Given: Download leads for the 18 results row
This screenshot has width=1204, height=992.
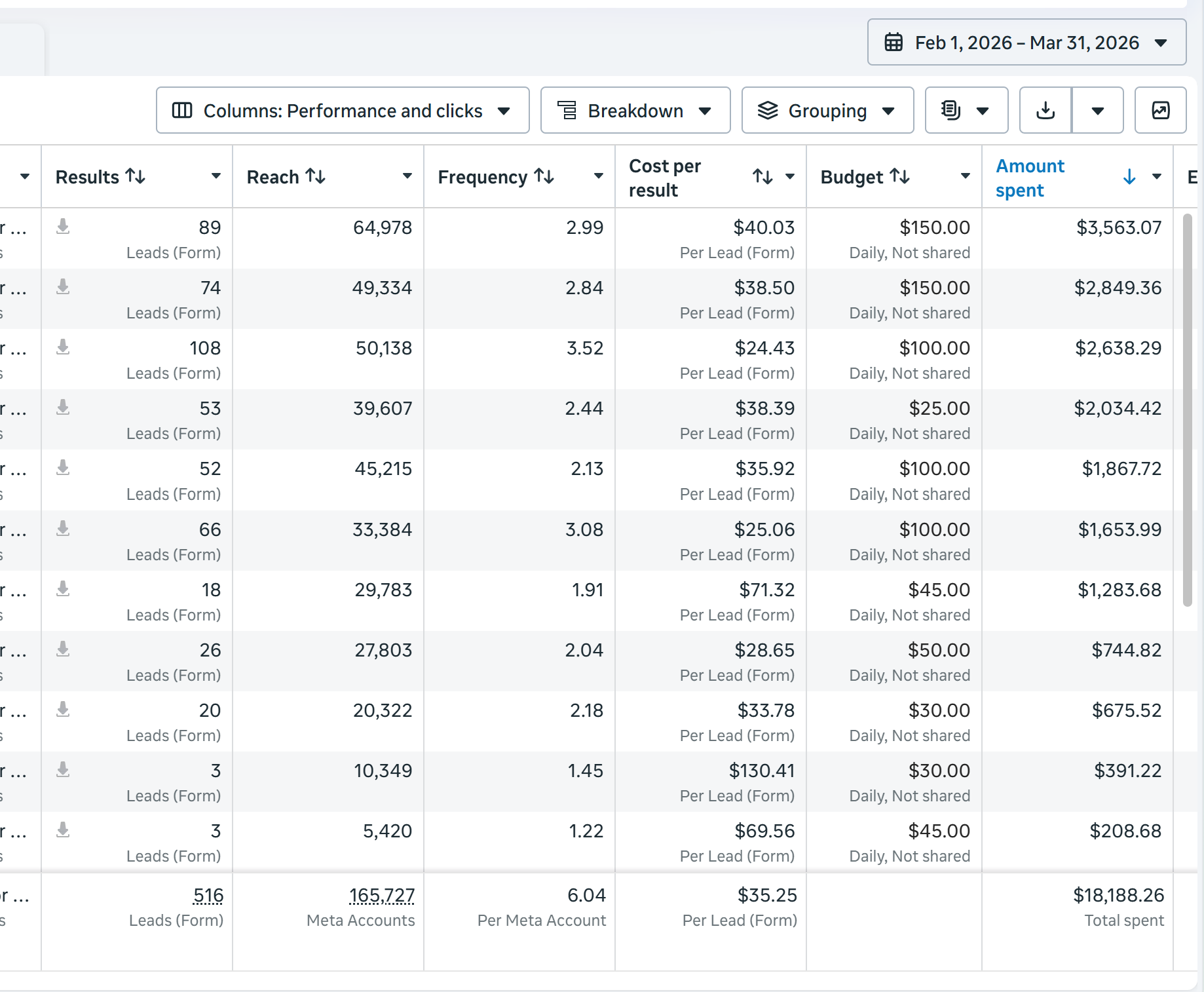Looking at the screenshot, I should (63, 589).
